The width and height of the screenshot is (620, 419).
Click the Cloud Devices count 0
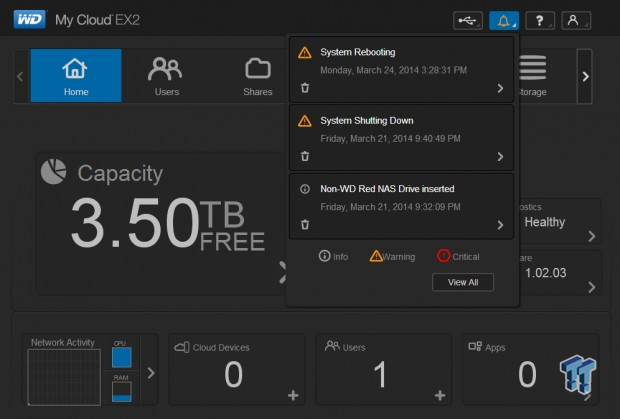point(233,374)
